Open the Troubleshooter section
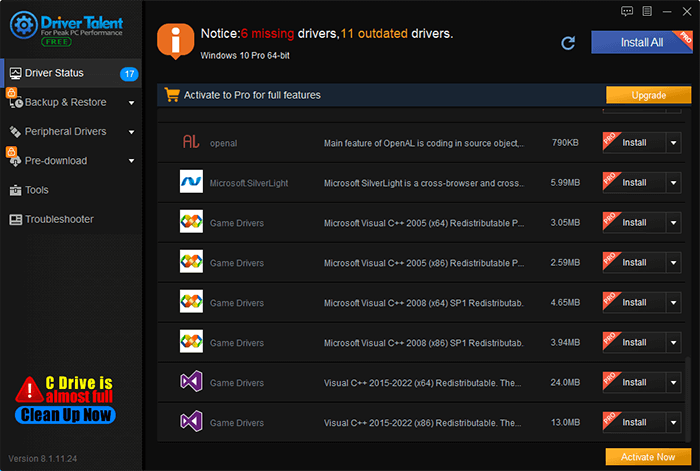 click(x=71, y=219)
